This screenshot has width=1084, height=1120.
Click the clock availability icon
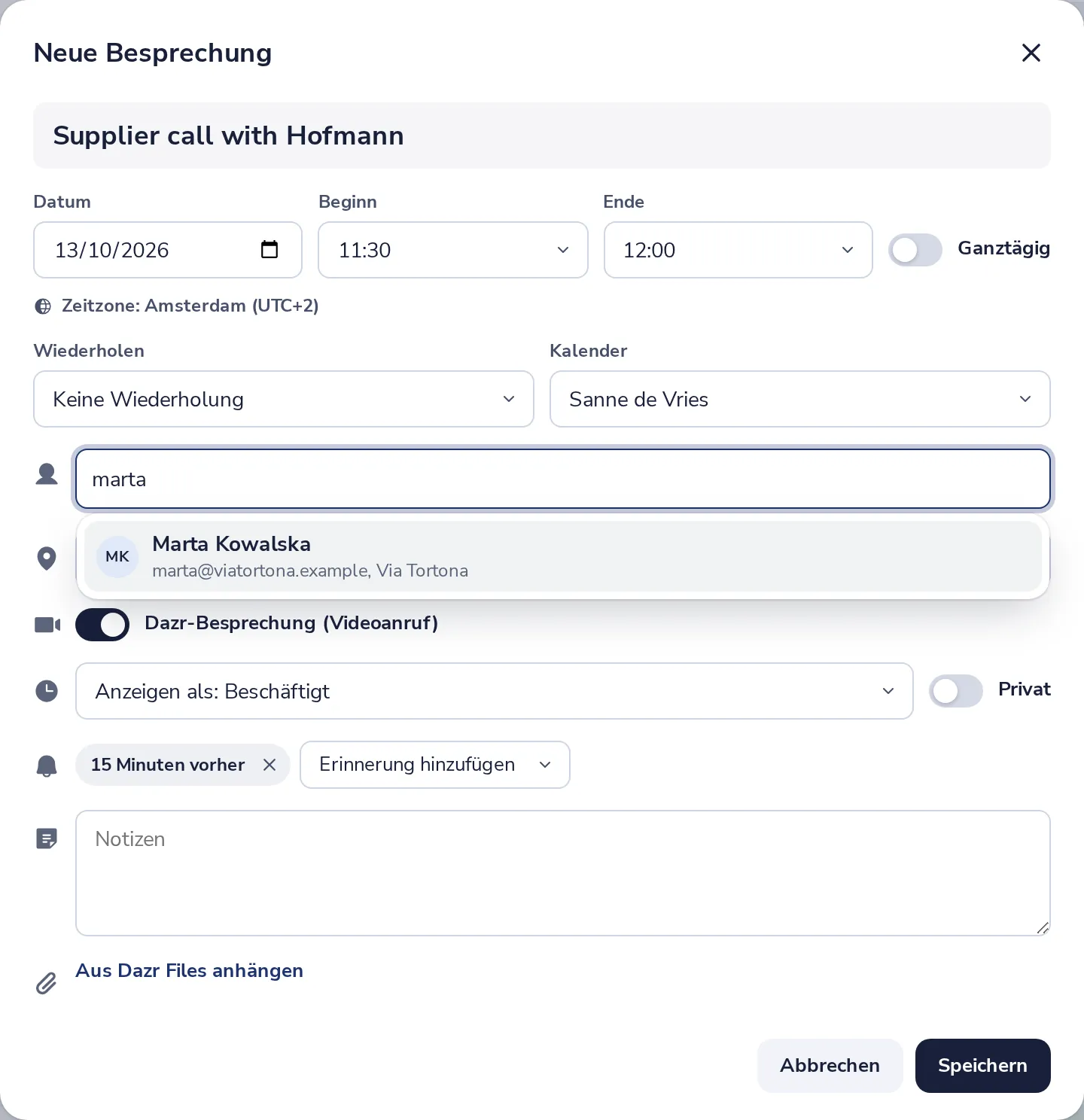(x=47, y=691)
